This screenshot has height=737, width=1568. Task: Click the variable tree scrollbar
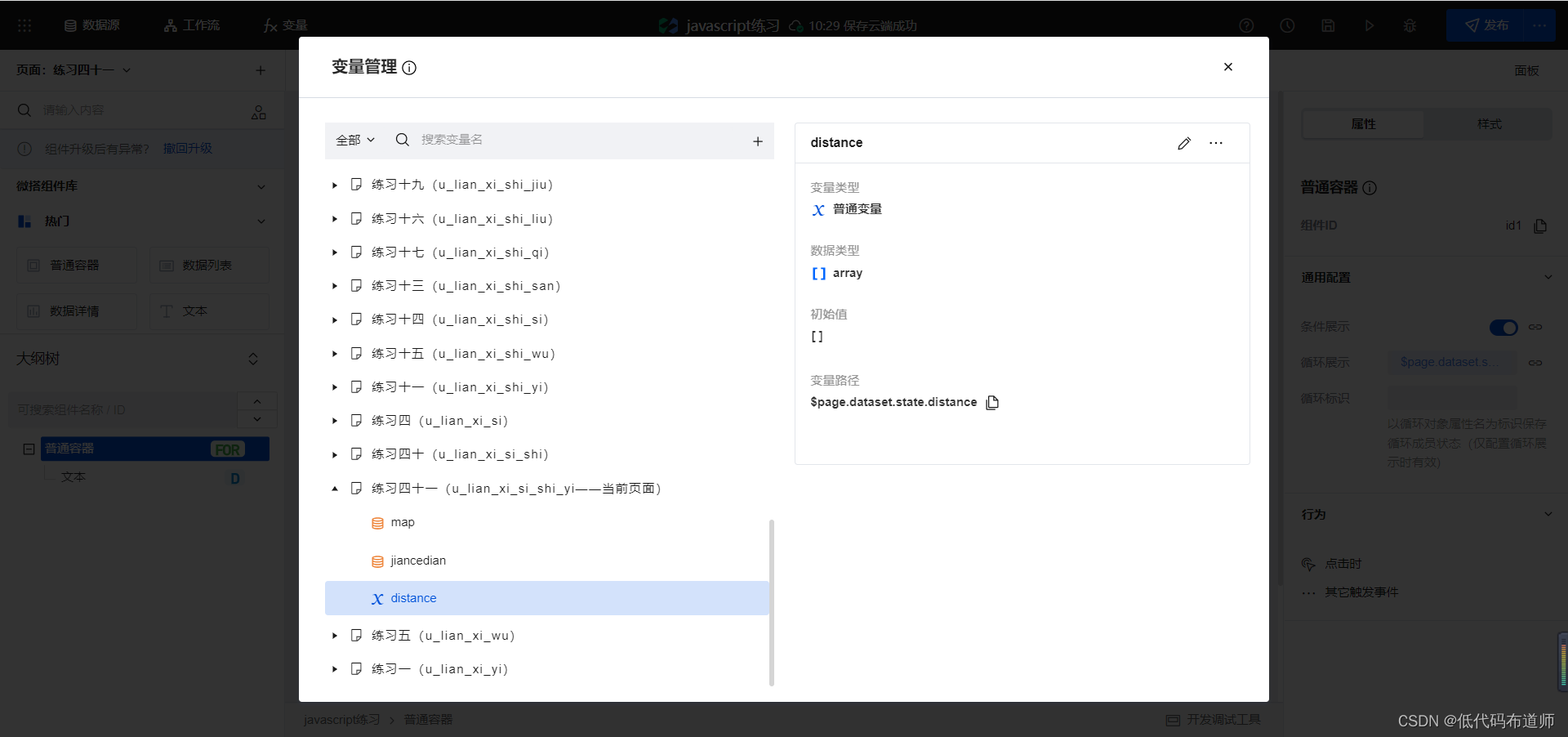pyautogui.click(x=772, y=602)
